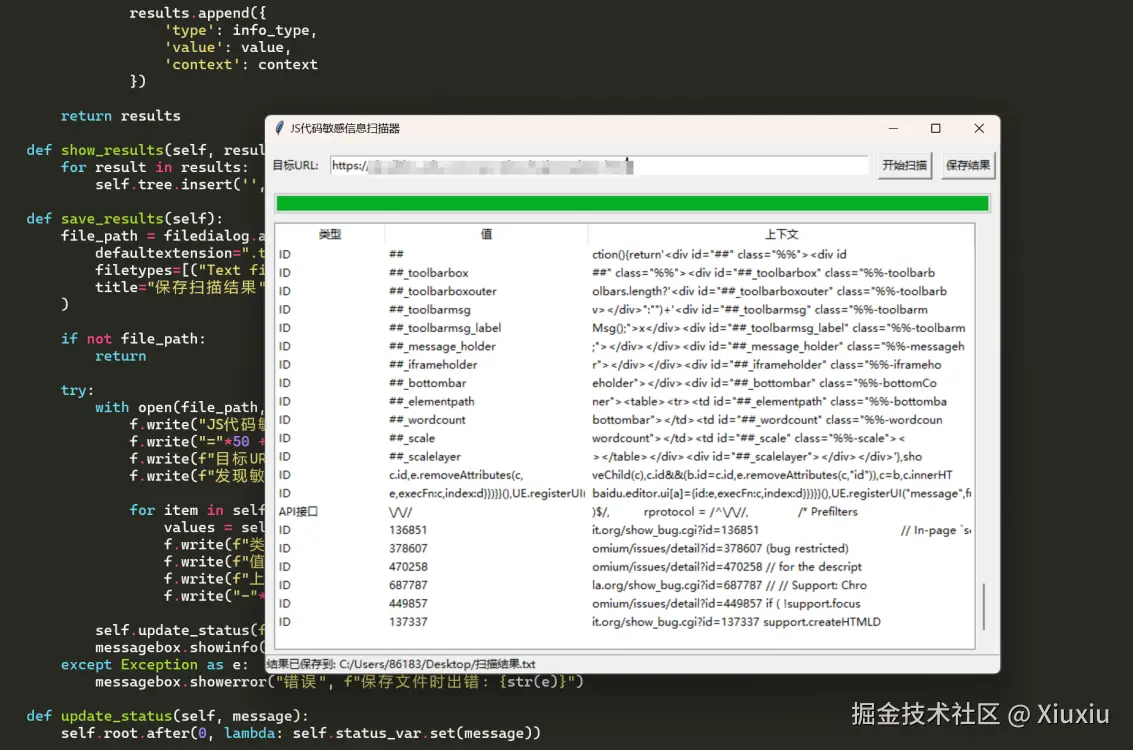Select the row with value 378607
Screen dimensions: 1133x750
pos(625,548)
